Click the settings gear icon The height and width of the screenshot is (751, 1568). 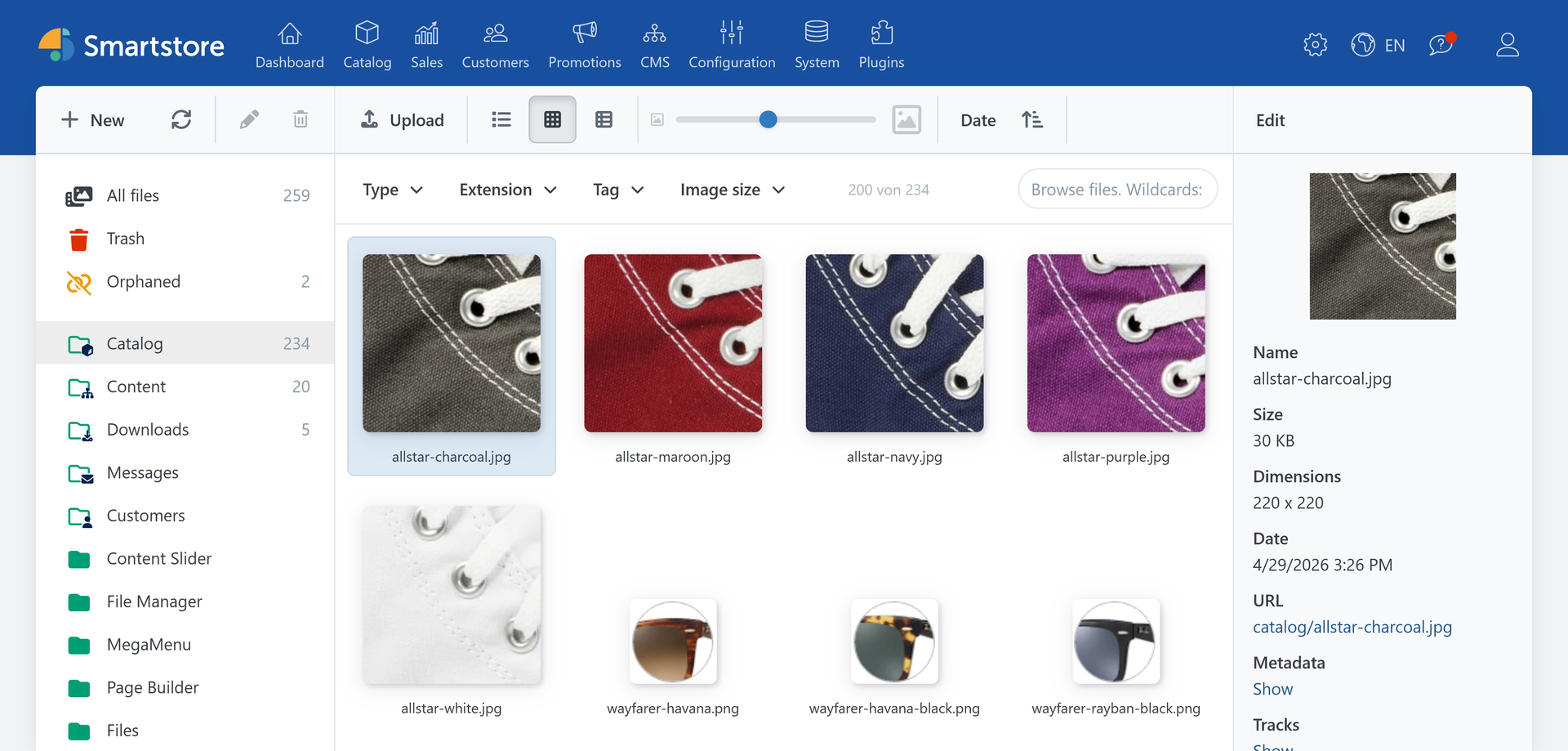pos(1315,45)
